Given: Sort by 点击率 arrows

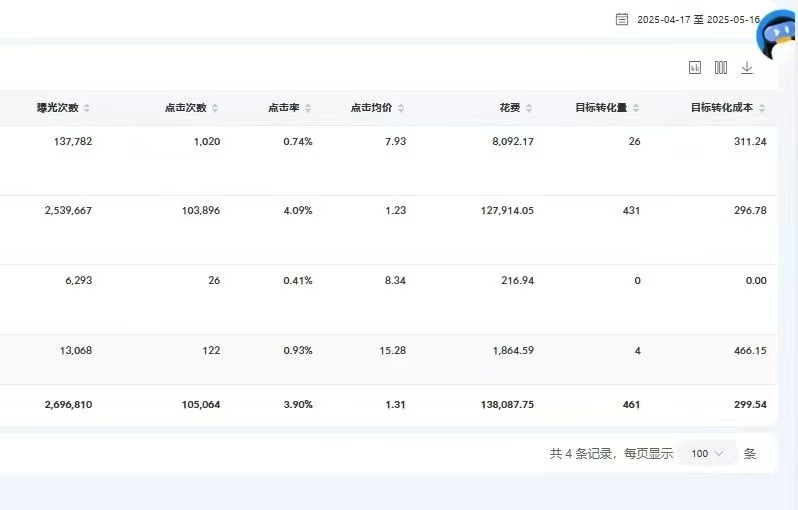Looking at the screenshot, I should pos(308,108).
